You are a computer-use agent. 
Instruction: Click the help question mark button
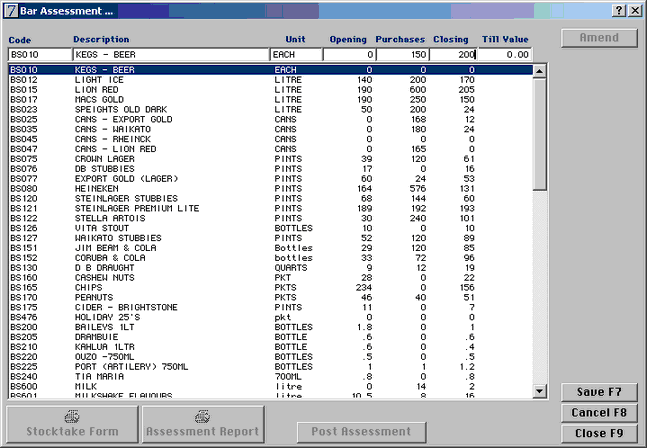619,10
